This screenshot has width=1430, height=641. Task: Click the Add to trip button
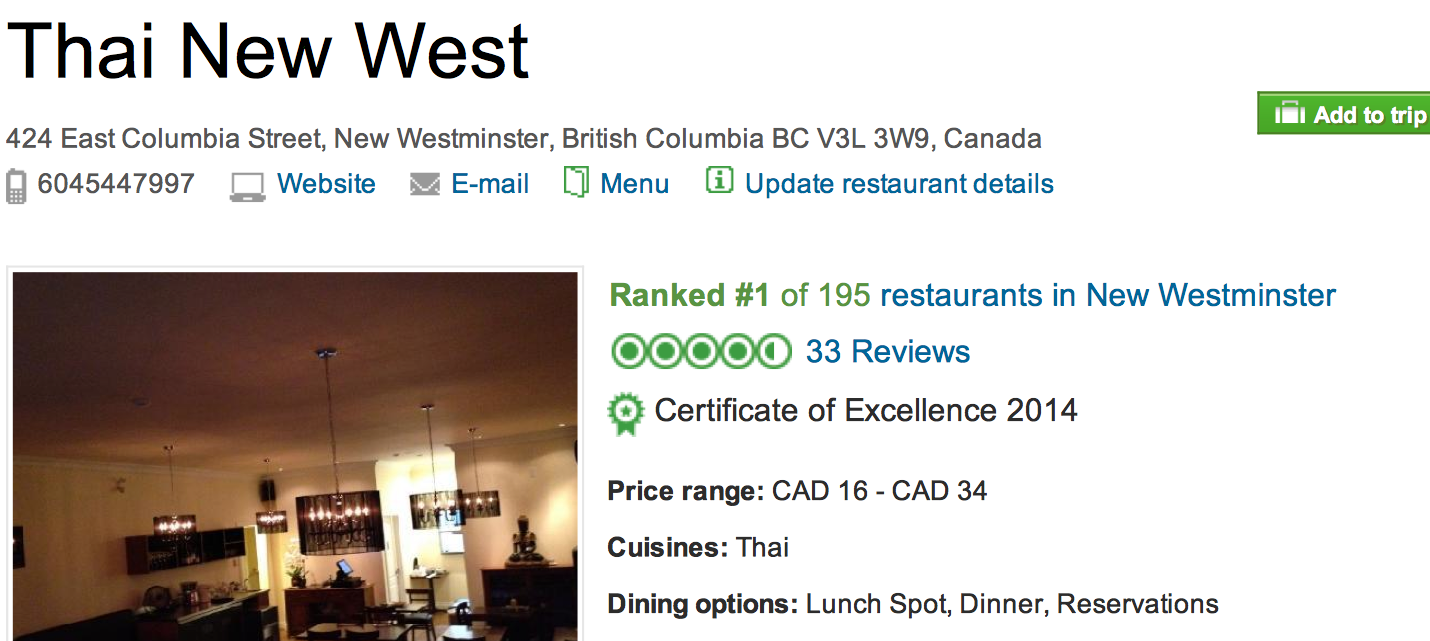[1344, 114]
